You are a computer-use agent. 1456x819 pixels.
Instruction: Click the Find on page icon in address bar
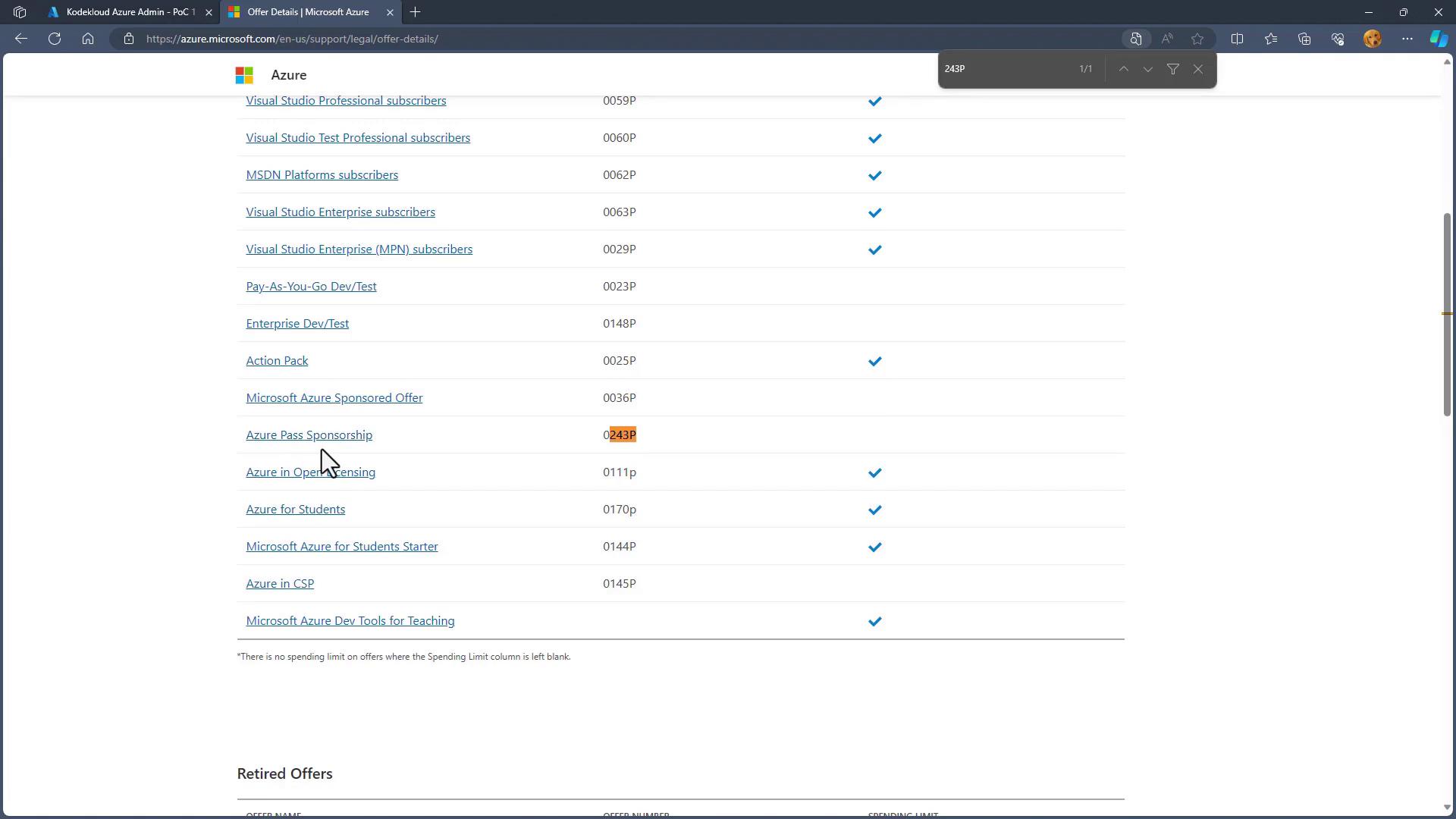(x=1135, y=39)
